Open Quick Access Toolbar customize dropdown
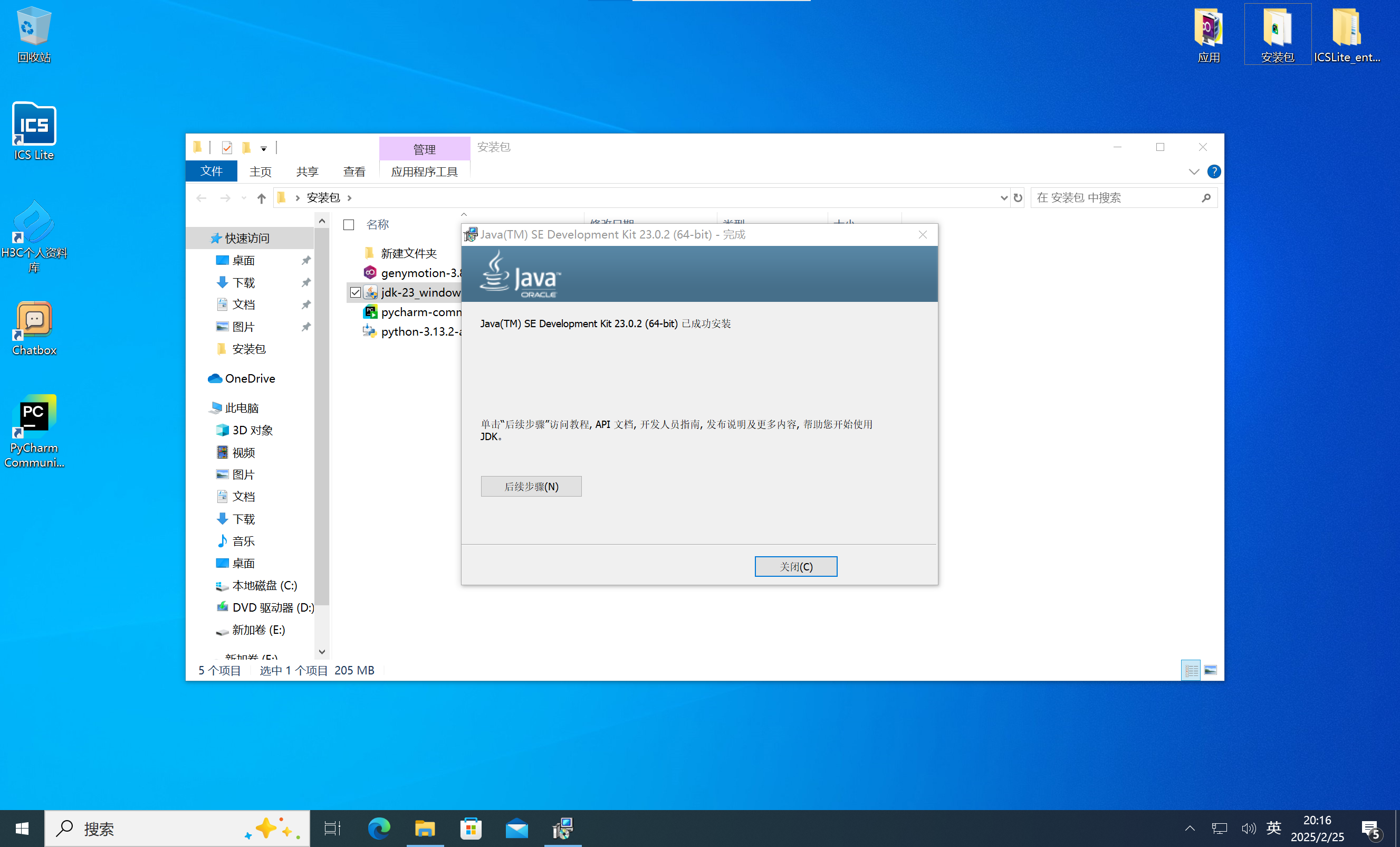 264,149
